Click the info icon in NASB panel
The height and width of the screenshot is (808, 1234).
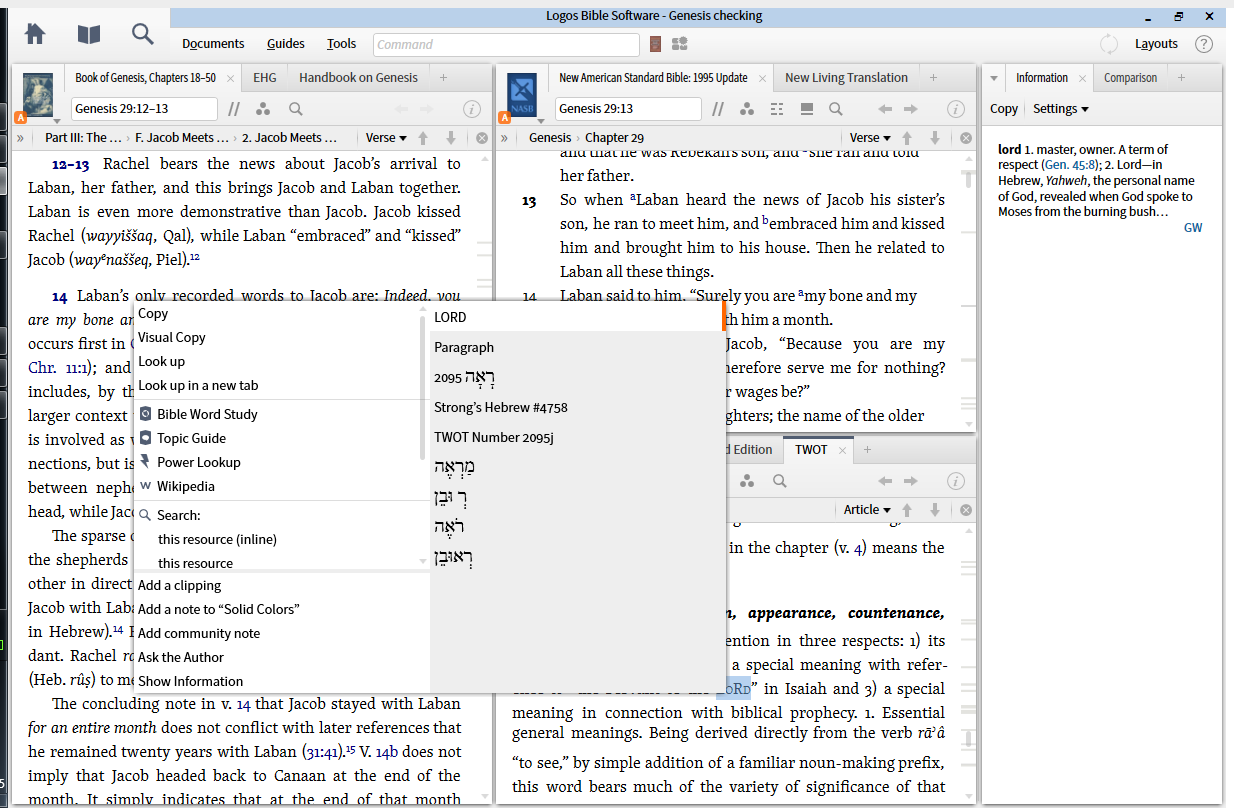pos(955,109)
